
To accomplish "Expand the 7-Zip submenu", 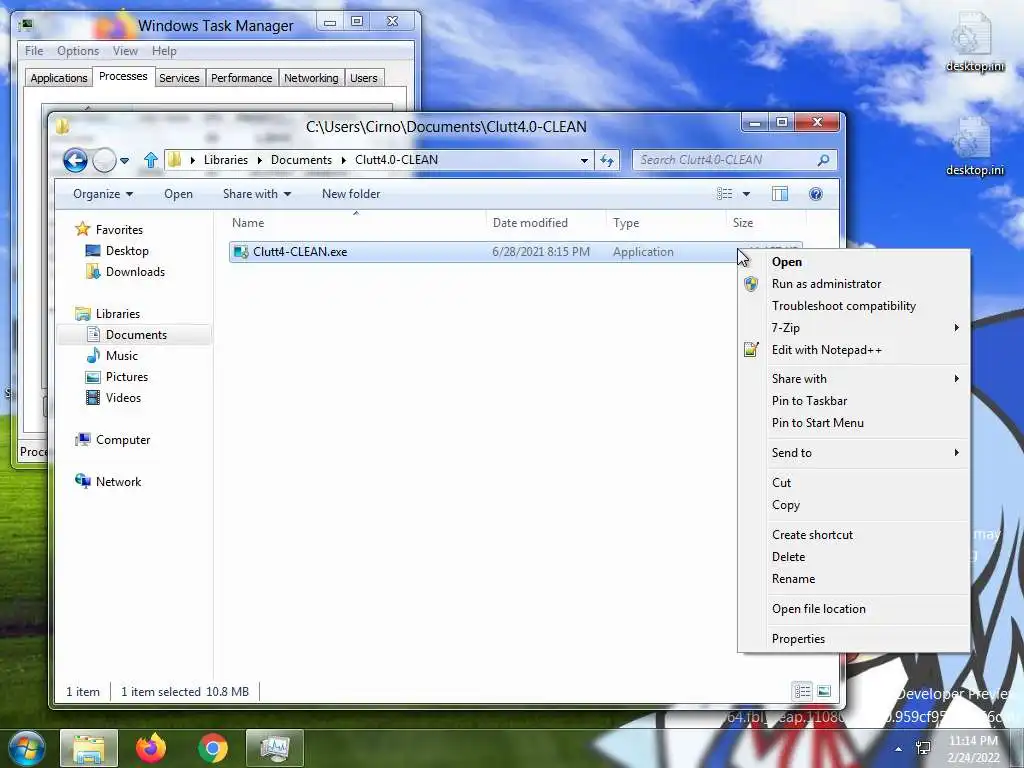I will pos(854,328).
